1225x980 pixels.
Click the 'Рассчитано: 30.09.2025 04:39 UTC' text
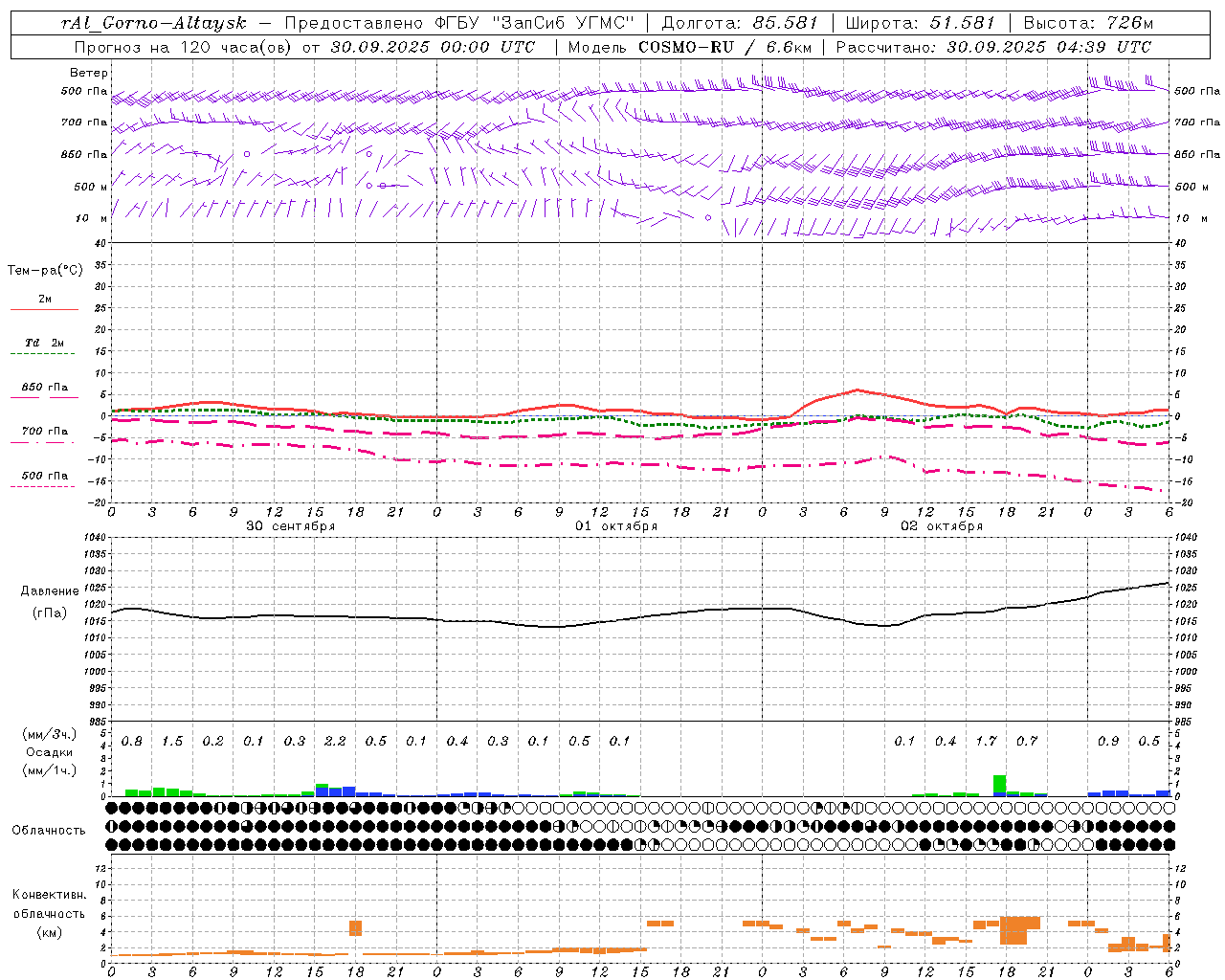(x=993, y=47)
